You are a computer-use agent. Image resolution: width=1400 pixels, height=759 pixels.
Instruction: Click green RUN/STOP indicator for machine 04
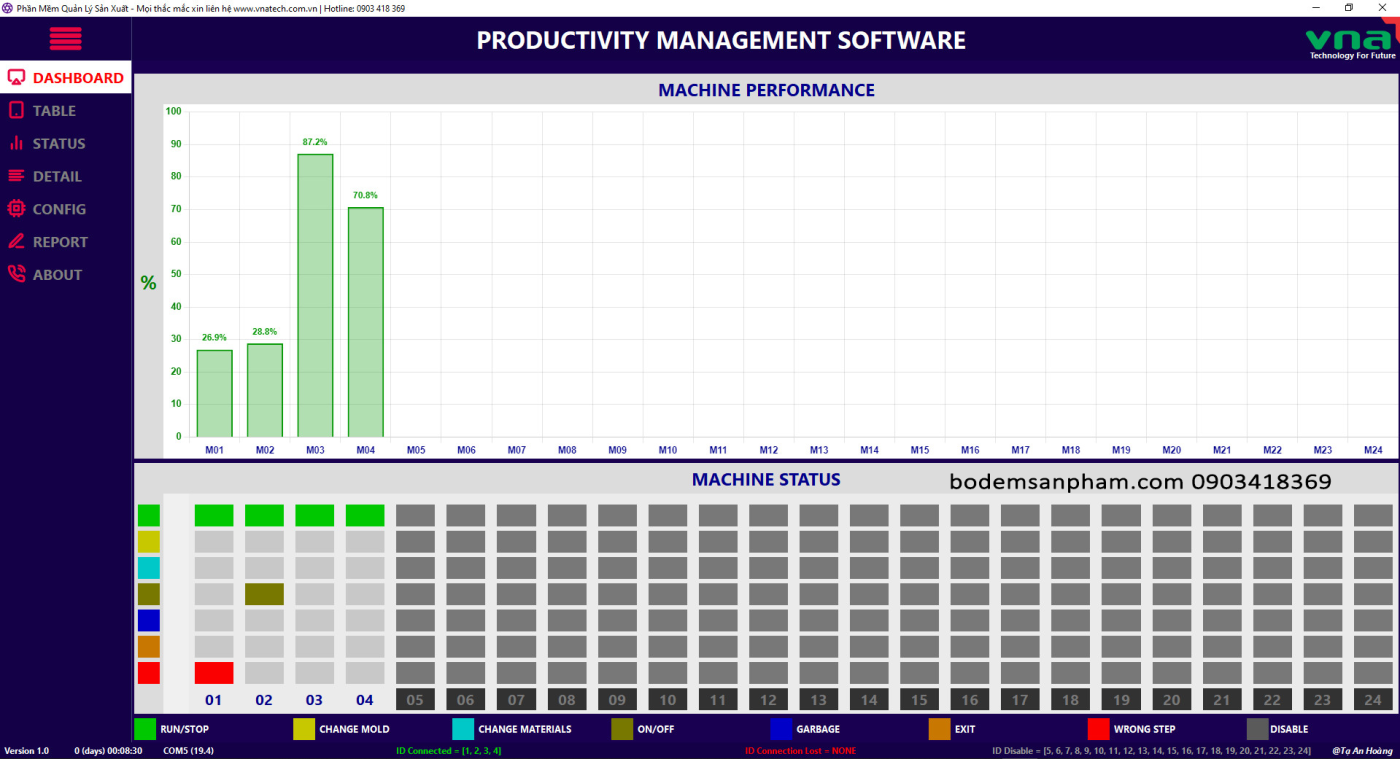coord(365,515)
